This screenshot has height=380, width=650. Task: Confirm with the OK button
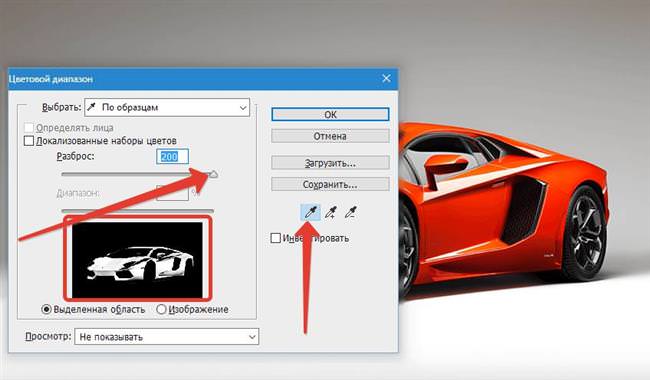[330, 114]
